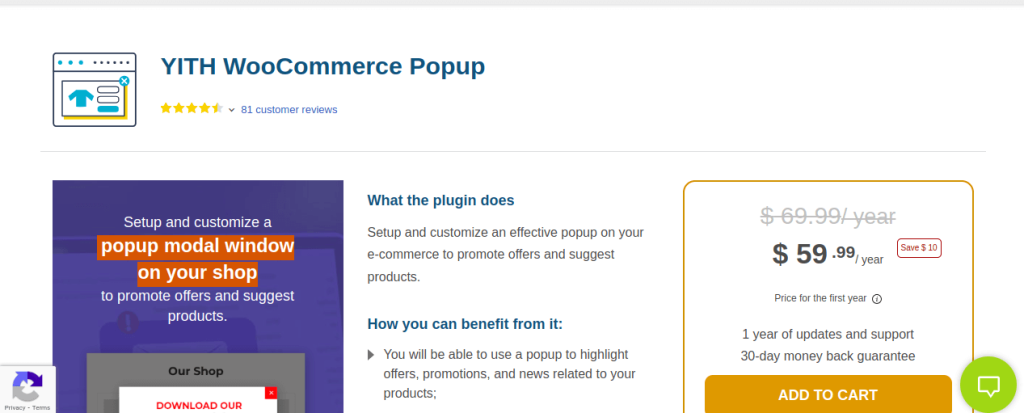Open the reCAPTCHA Privacy link
This screenshot has height=413, width=1024.
(14, 407)
